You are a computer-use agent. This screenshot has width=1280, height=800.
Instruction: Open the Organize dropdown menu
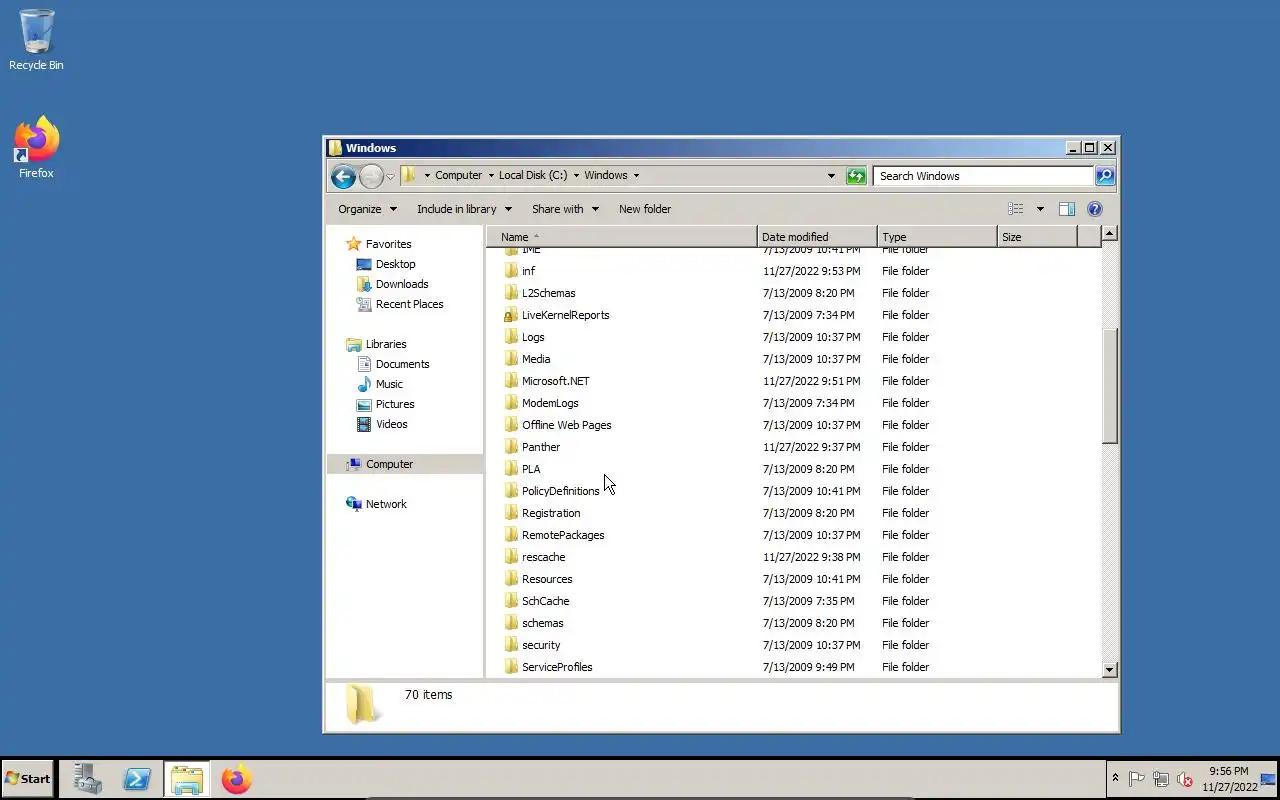[367, 209]
